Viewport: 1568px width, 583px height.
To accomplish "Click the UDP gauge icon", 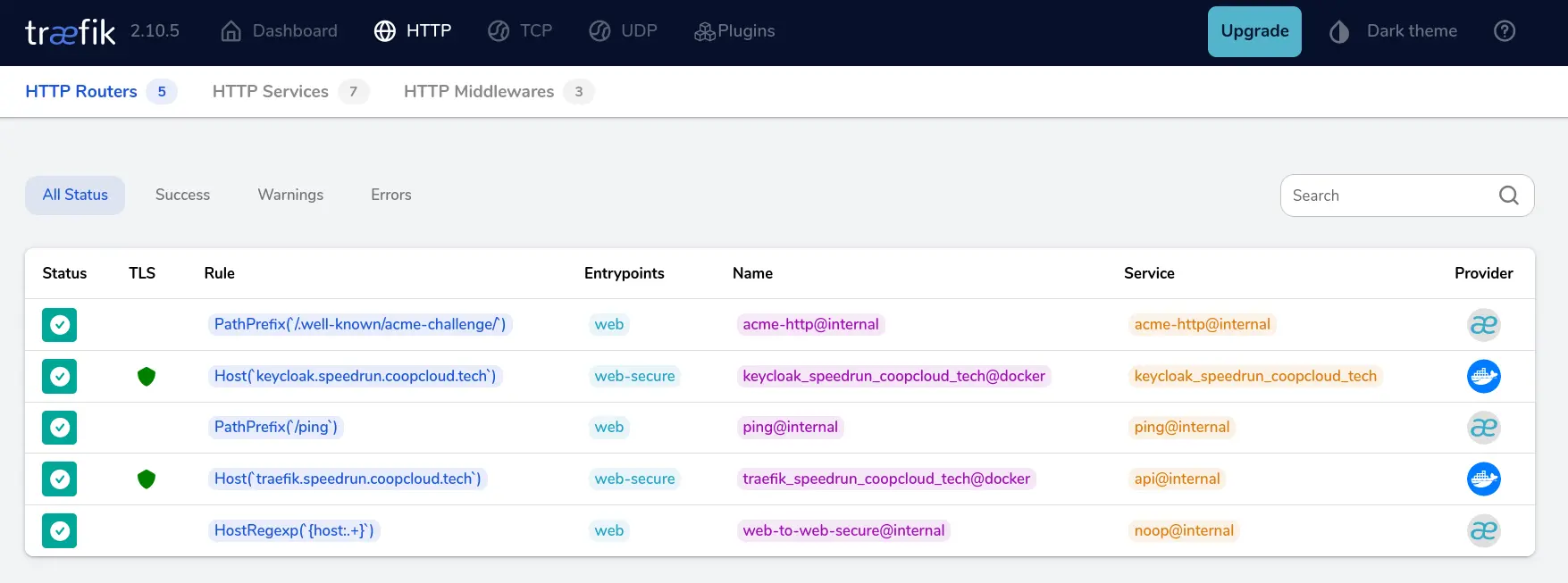I will click(x=600, y=31).
